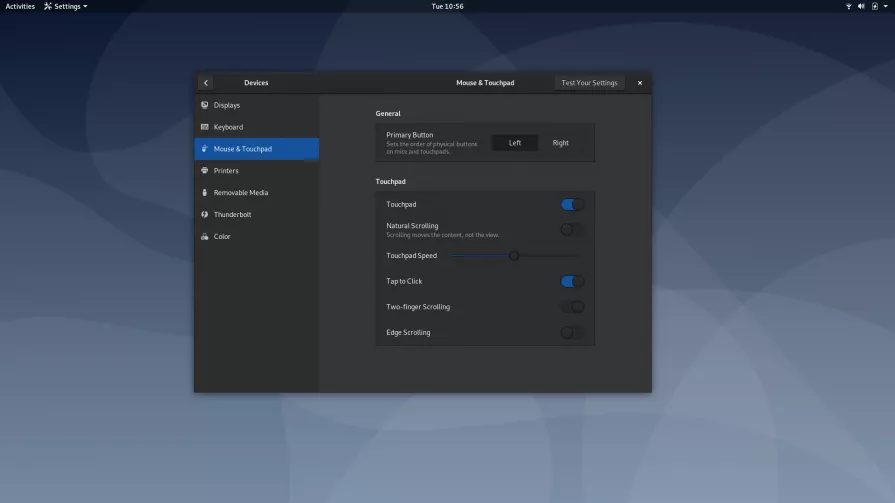Image resolution: width=895 pixels, height=503 pixels.
Task: Click the Natural Scrolling label
Action: point(412,226)
